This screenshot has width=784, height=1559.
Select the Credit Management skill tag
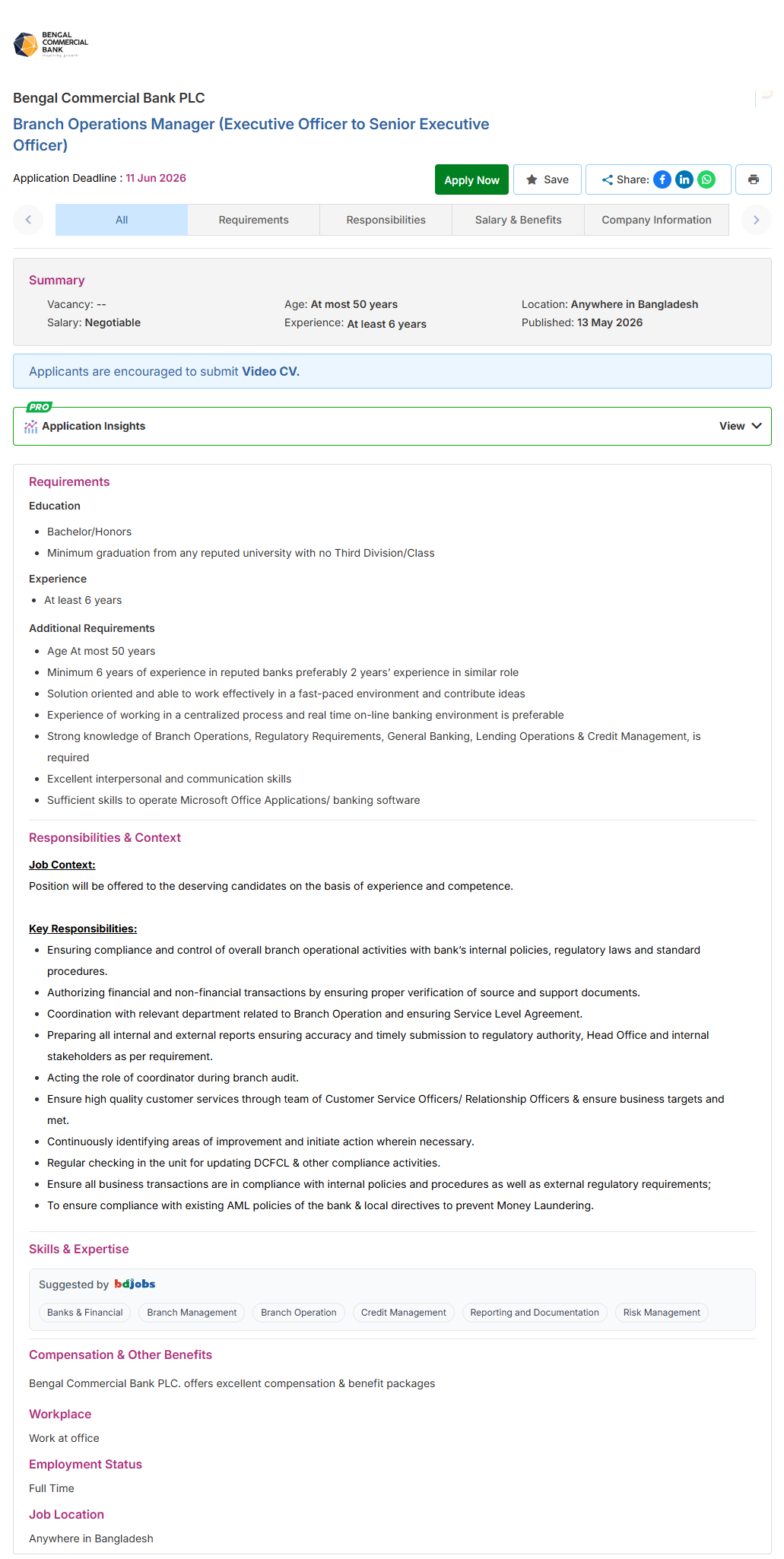click(x=404, y=1313)
